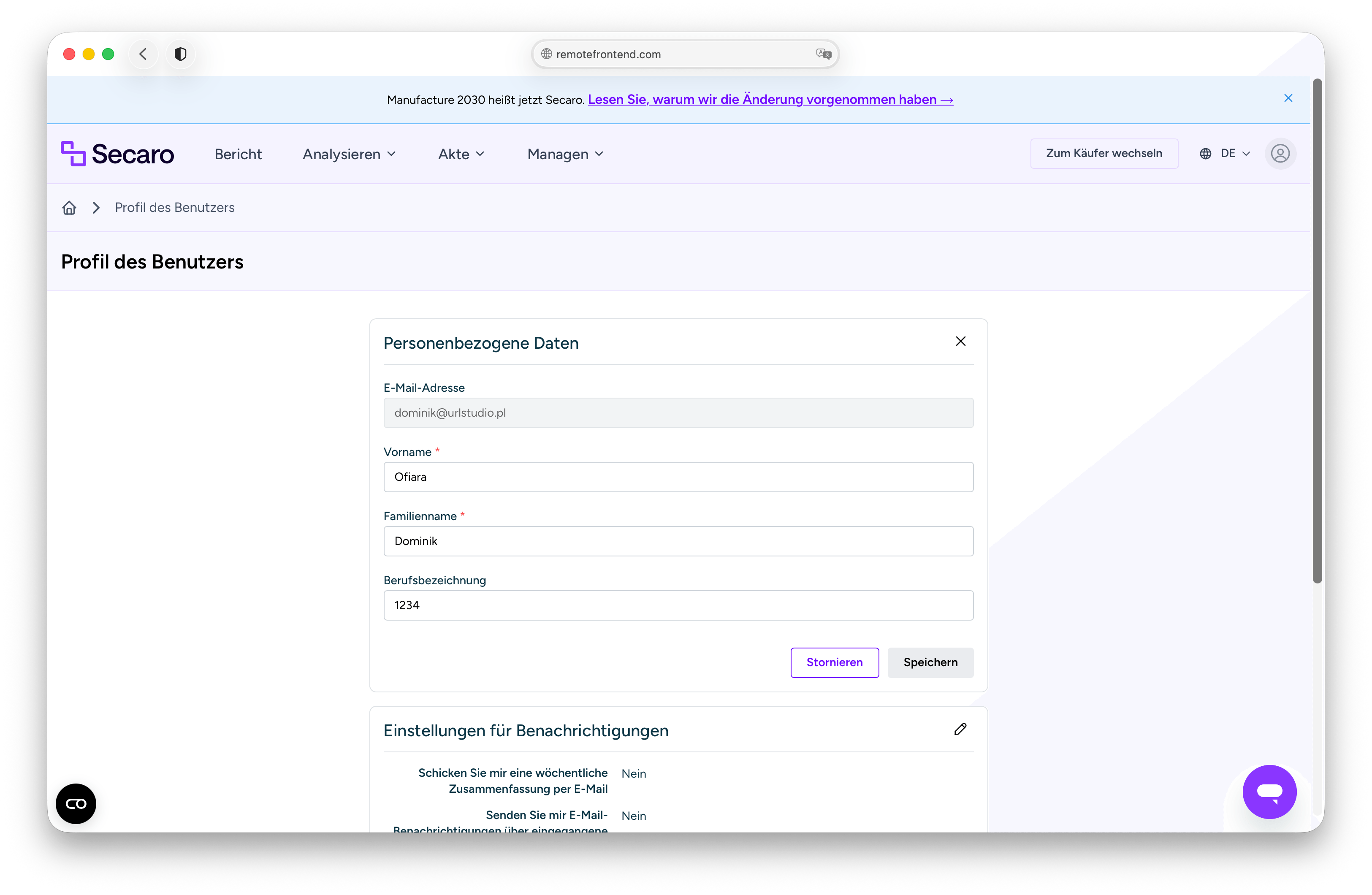
Task: Close the Personenbezogene Daten edit form
Action: click(960, 342)
